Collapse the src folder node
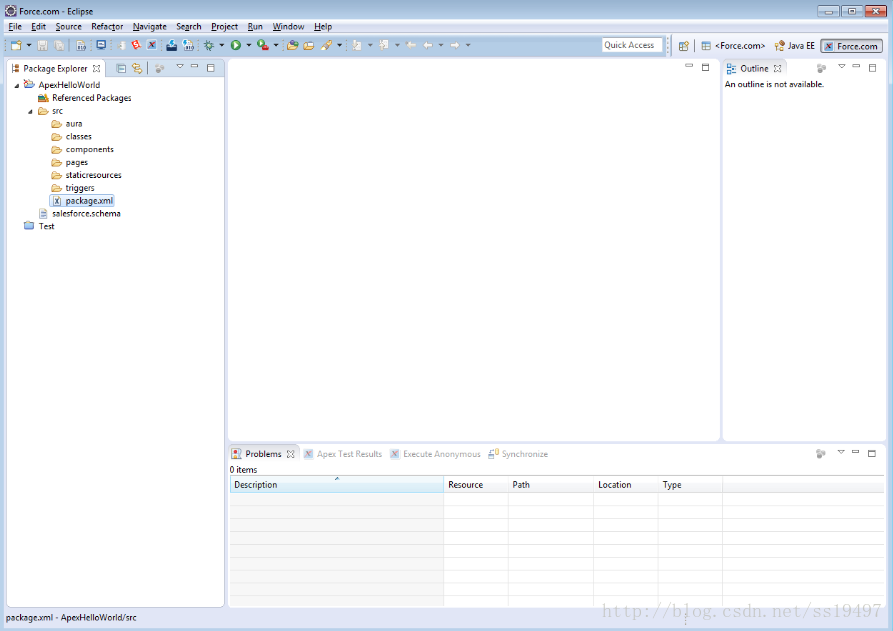Viewport: 893px width, 631px height. pyautogui.click(x=30, y=112)
